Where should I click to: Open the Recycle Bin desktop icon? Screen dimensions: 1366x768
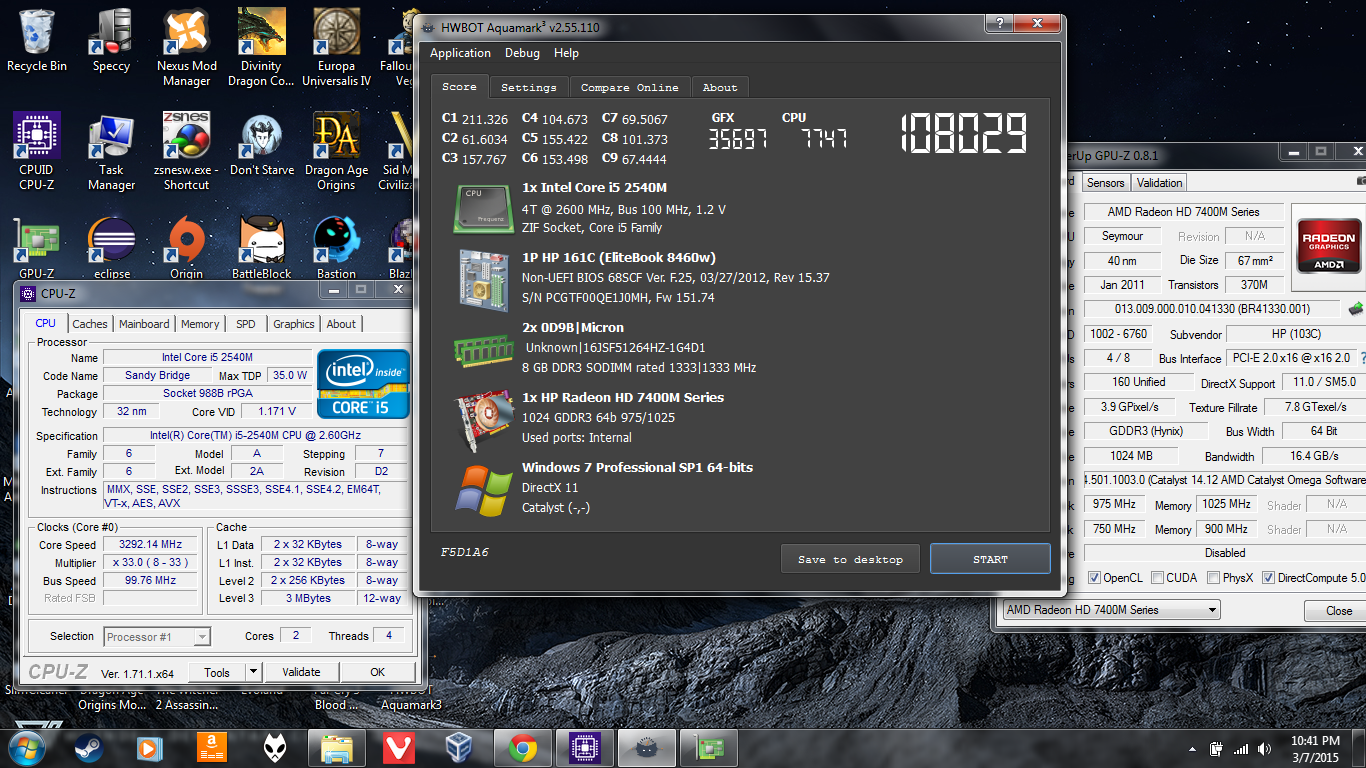coord(37,41)
